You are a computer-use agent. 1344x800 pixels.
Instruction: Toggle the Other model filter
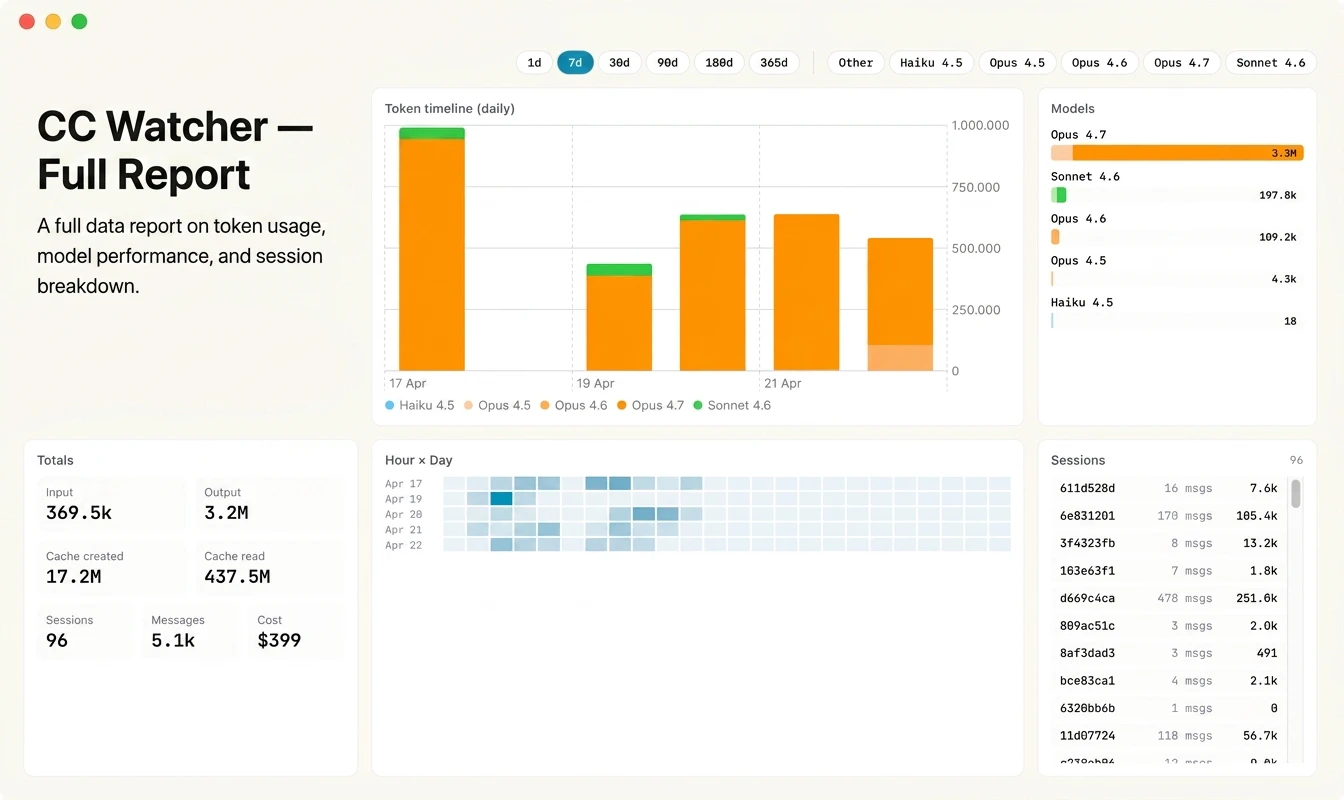[855, 62]
